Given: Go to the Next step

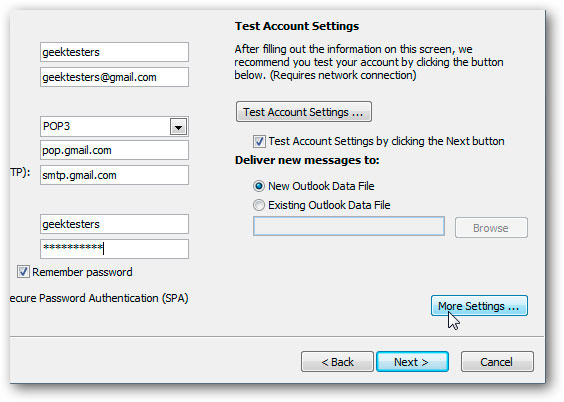Looking at the screenshot, I should [x=412, y=361].
